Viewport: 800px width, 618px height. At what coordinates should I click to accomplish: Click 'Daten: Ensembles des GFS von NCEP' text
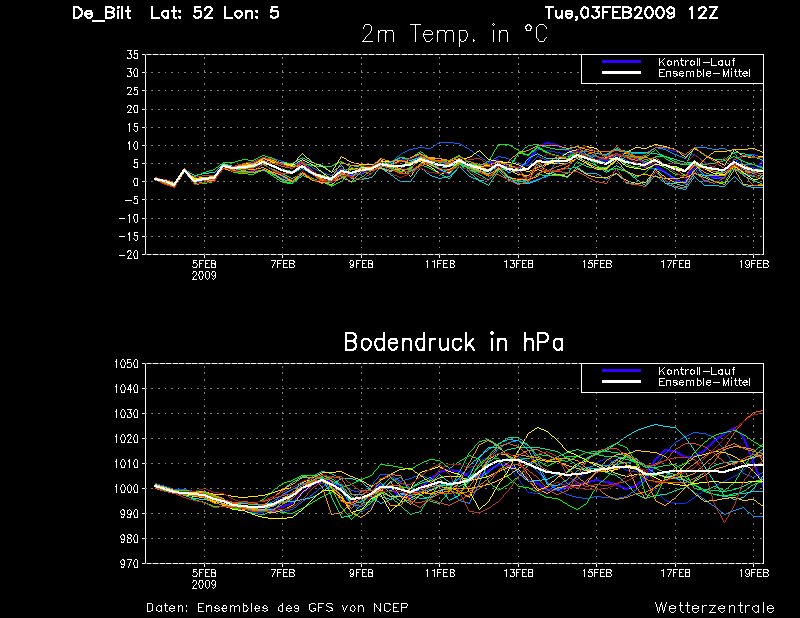tap(277, 607)
